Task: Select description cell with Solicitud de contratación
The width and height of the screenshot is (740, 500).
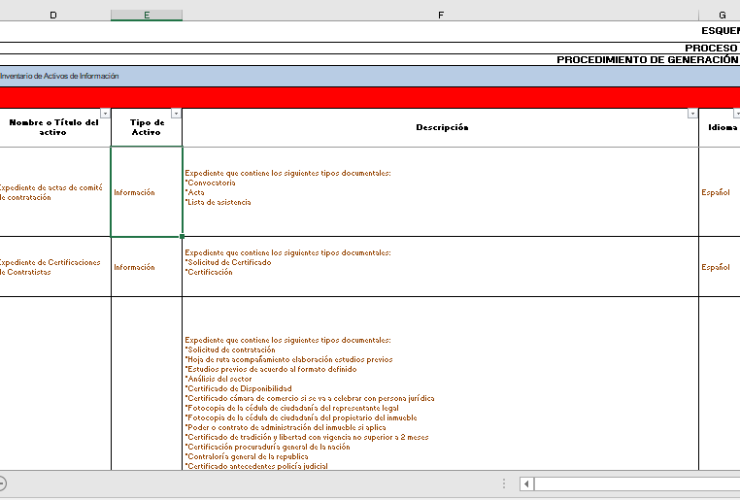Action: point(440,383)
